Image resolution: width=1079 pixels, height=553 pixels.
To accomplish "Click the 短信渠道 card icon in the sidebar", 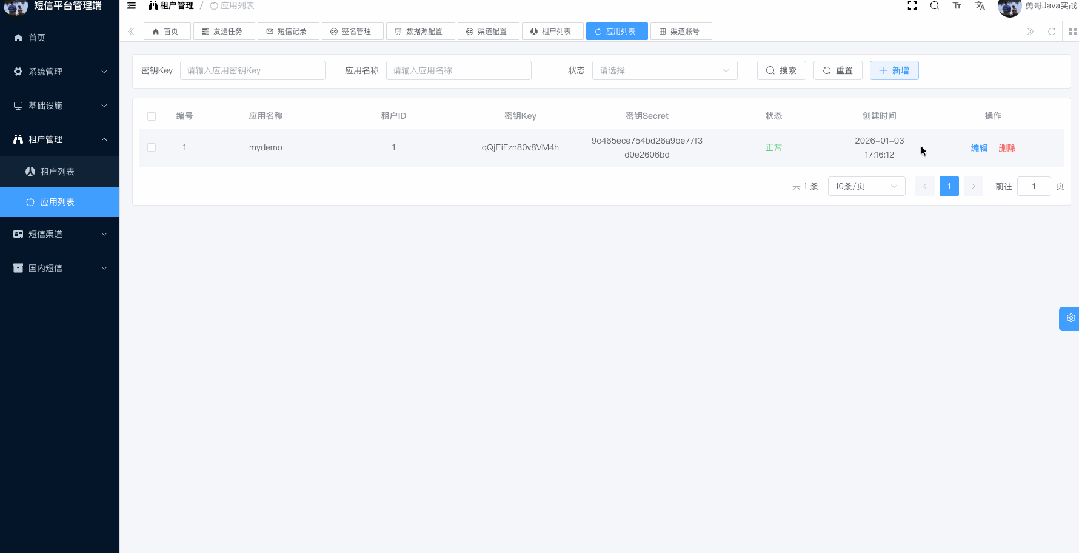I will coord(19,234).
